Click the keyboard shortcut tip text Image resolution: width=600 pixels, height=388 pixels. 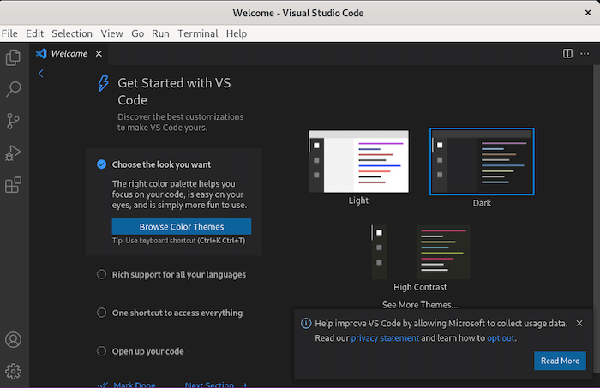[x=179, y=240]
